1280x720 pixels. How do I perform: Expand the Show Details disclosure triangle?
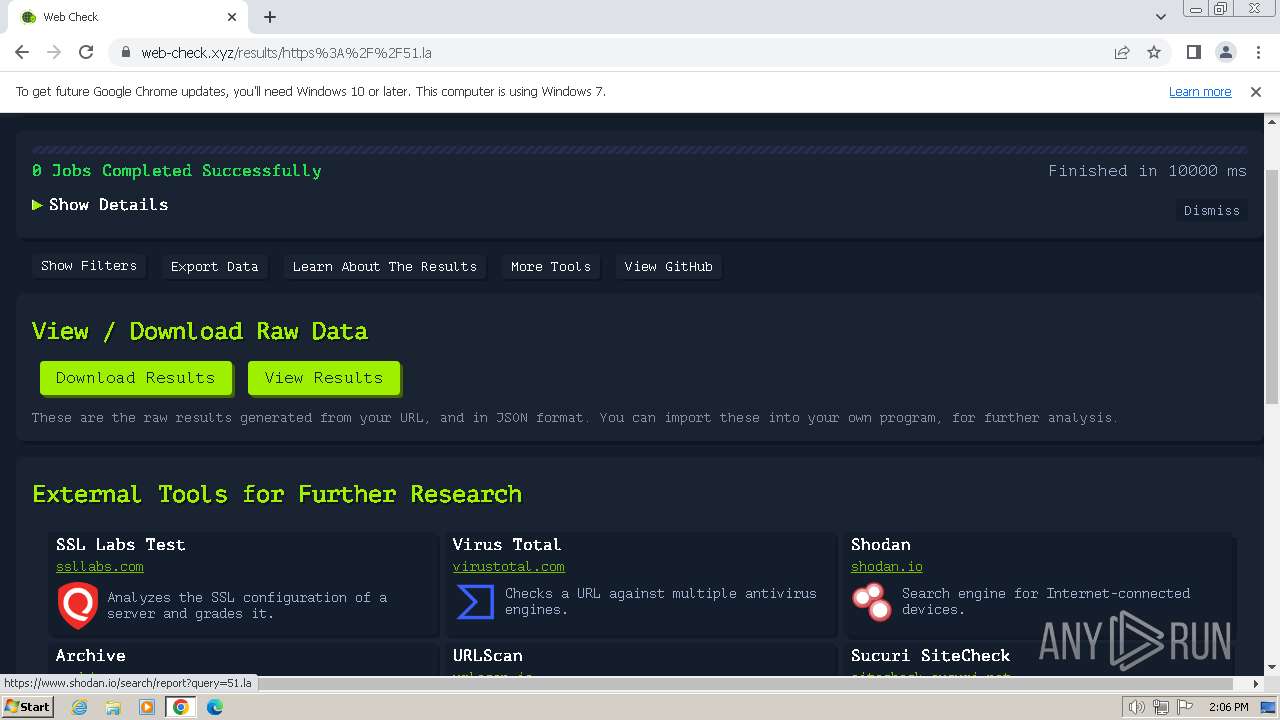(37, 205)
